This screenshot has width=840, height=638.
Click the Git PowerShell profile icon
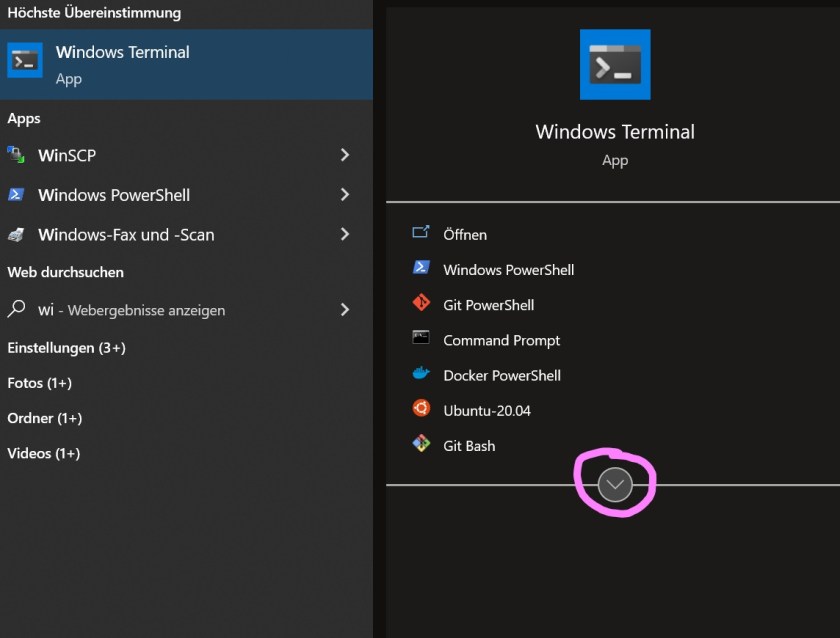421,304
